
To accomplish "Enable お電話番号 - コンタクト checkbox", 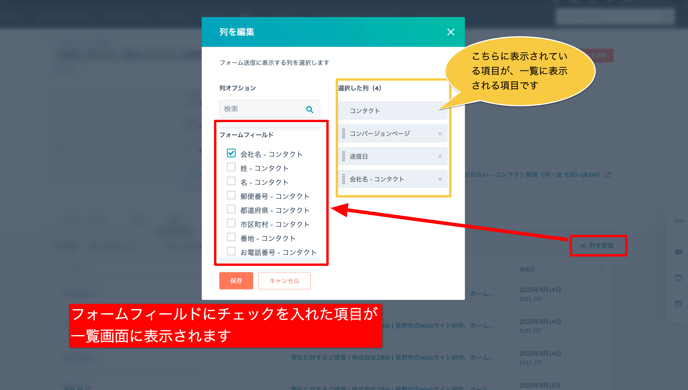I will pyautogui.click(x=231, y=251).
